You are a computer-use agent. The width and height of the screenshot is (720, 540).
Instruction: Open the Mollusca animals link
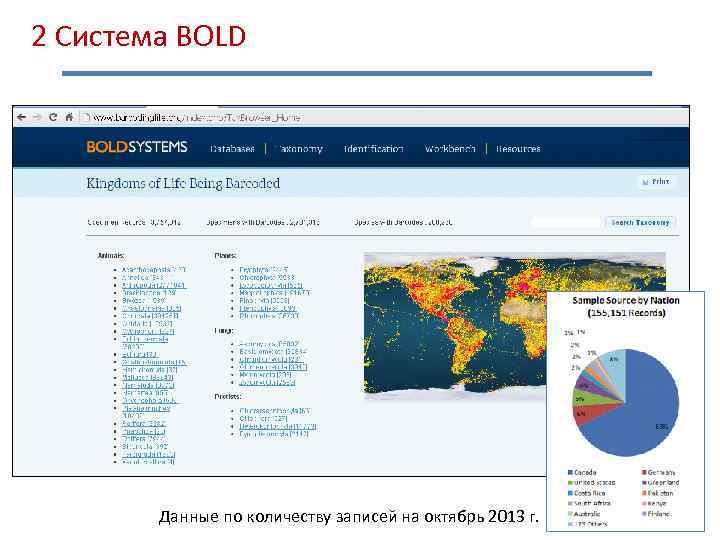point(148,377)
